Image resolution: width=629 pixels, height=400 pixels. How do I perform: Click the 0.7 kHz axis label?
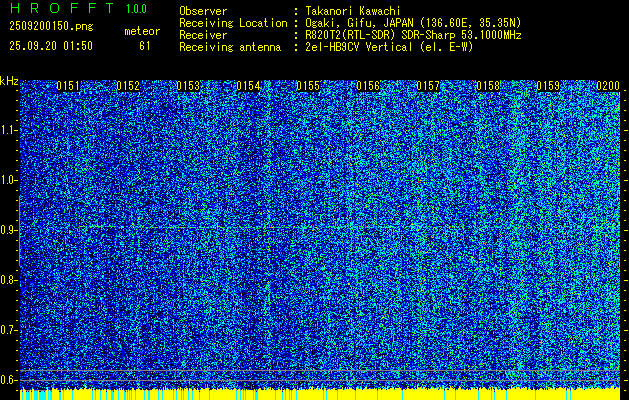coord(7,330)
